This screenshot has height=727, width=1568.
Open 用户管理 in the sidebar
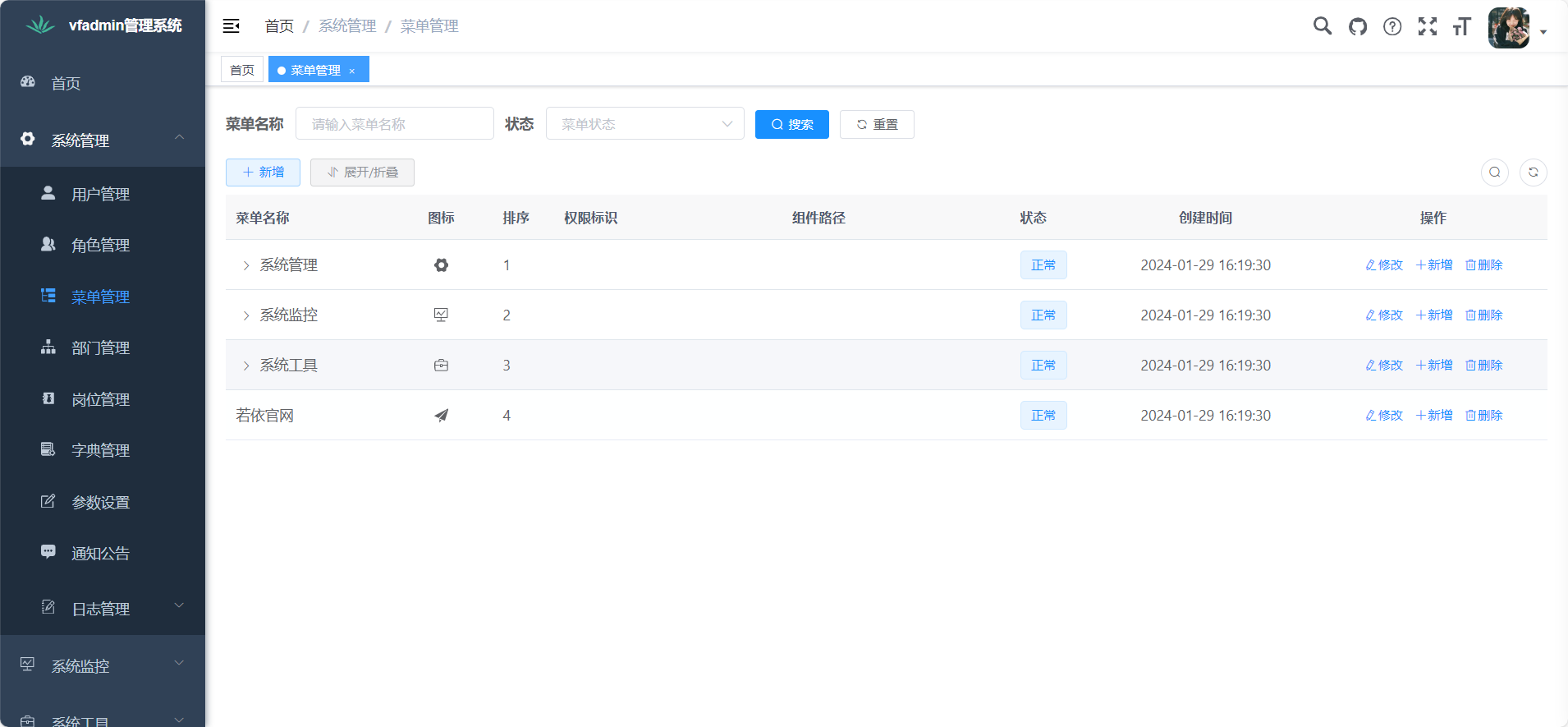[100, 195]
